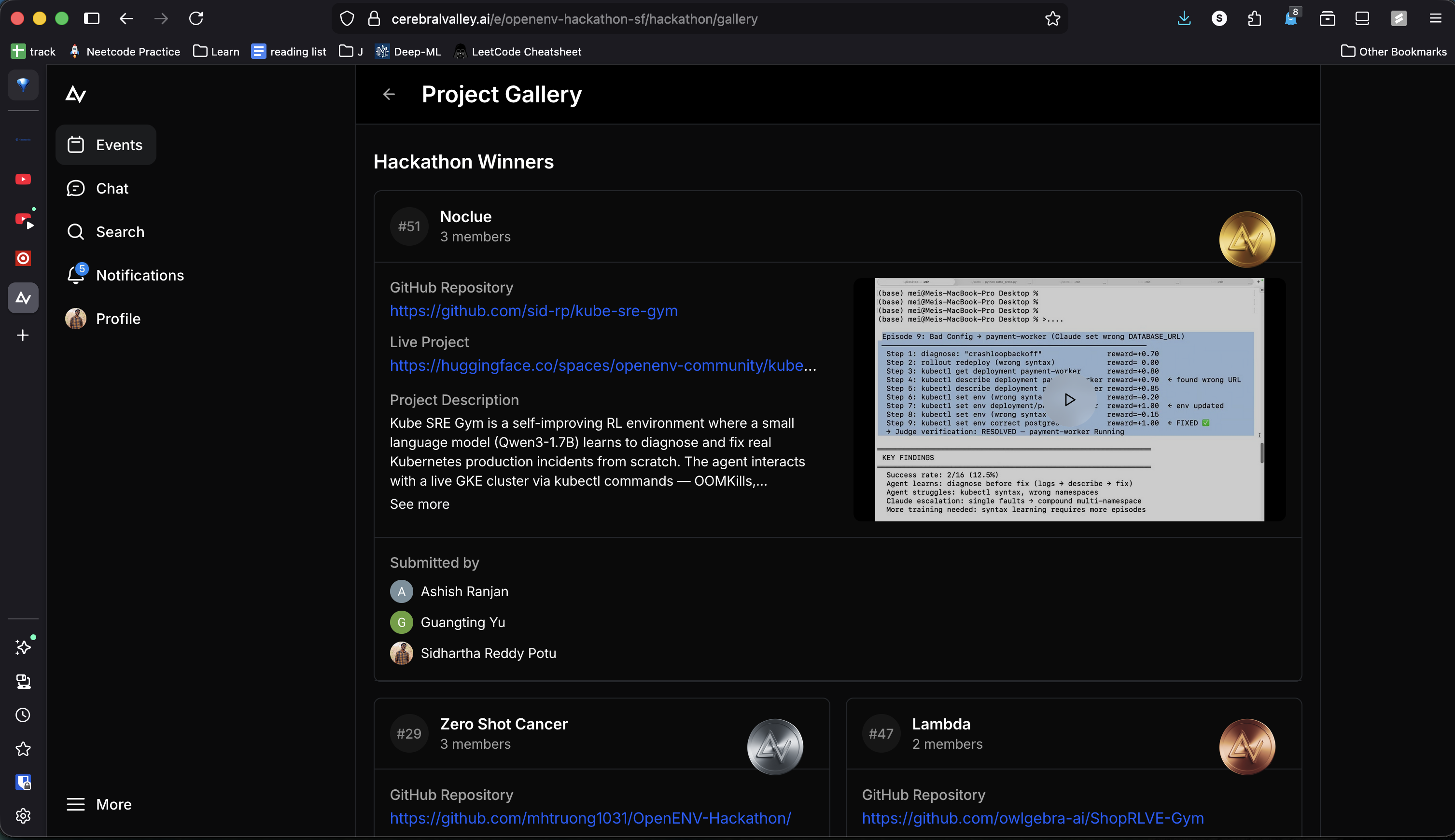Viewport: 1455px width, 840px height.
Task: Click the Noclue team title
Action: click(465, 216)
